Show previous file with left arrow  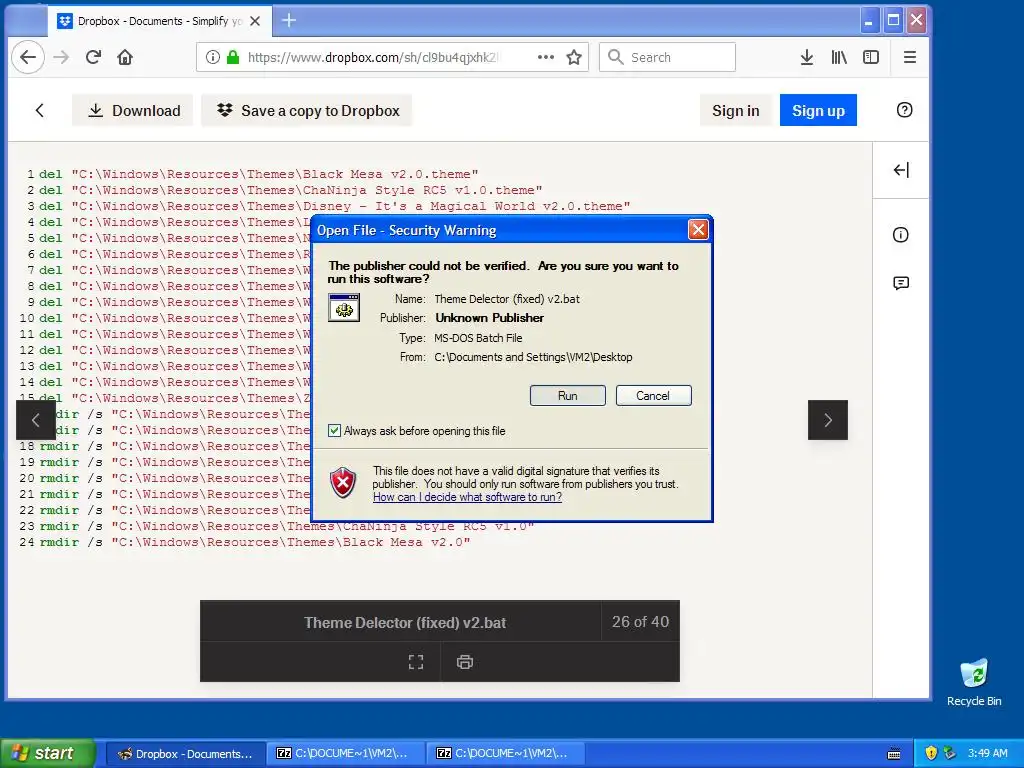[x=36, y=420]
